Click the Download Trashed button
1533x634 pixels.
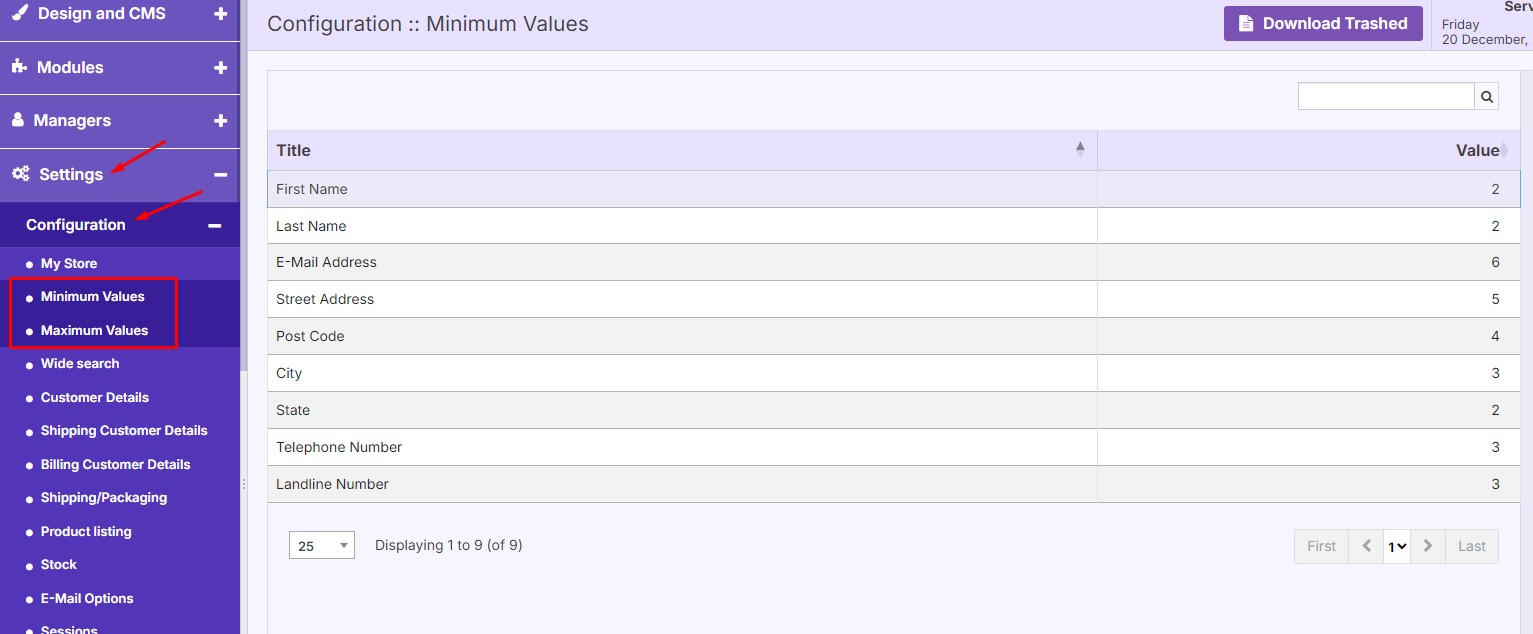click(1322, 24)
